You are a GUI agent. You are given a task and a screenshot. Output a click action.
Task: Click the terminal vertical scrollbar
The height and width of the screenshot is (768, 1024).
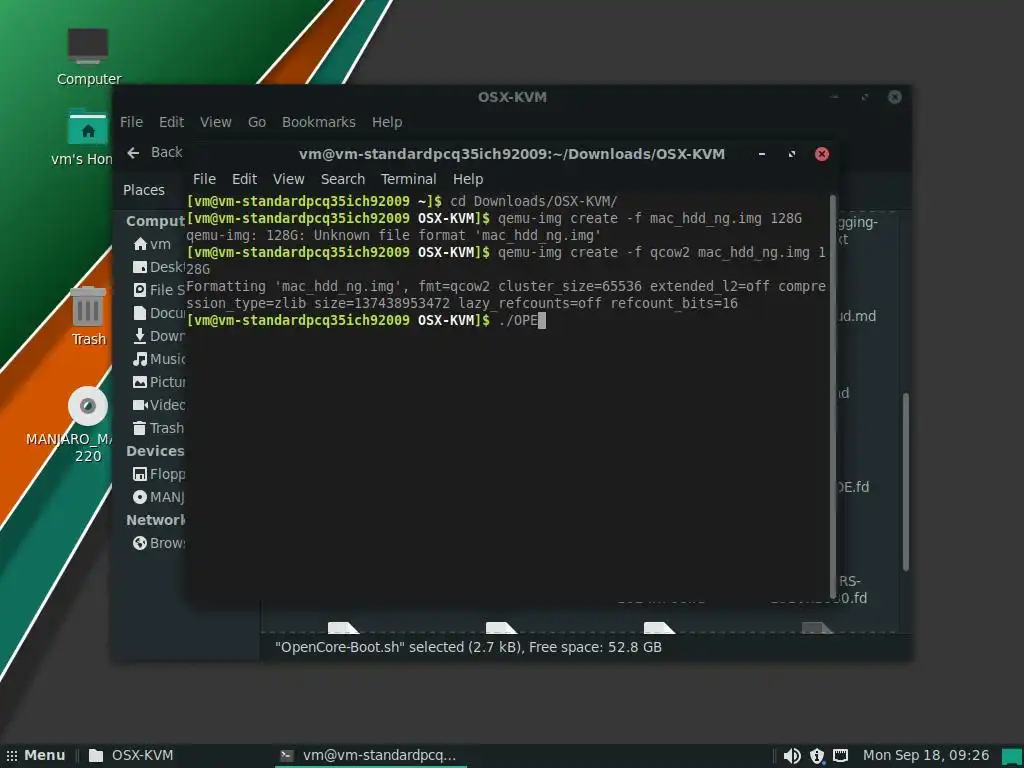pos(833,395)
